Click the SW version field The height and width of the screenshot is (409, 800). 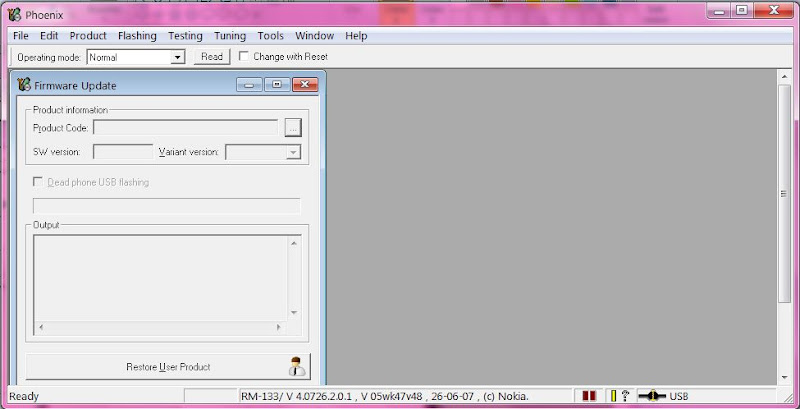click(123, 152)
